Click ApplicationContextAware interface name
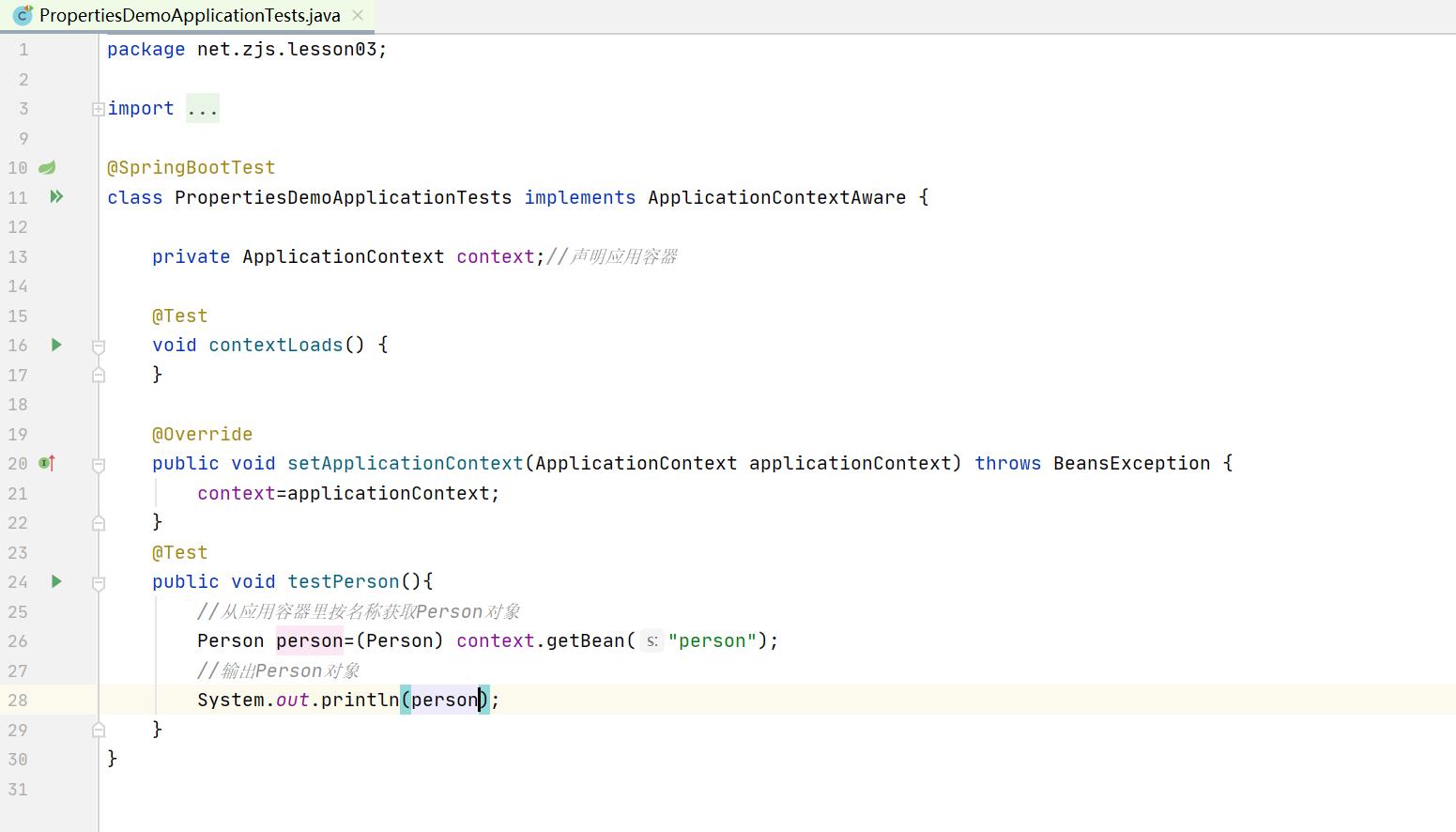1456x832 pixels. (x=777, y=197)
